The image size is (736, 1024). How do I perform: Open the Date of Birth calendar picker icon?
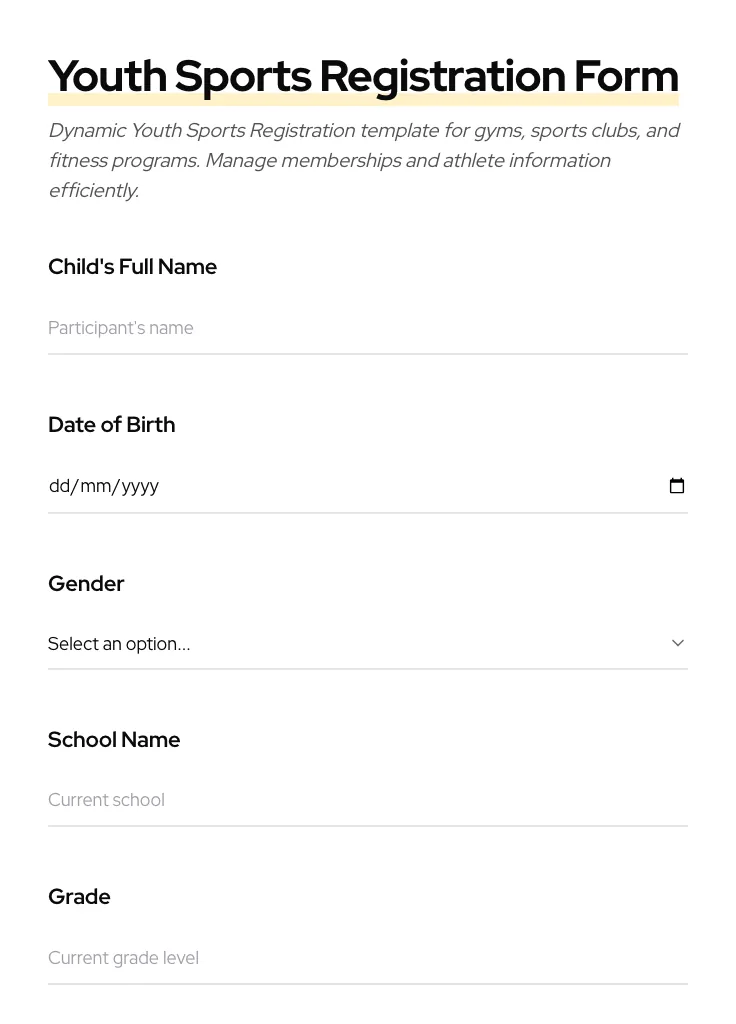tap(677, 486)
